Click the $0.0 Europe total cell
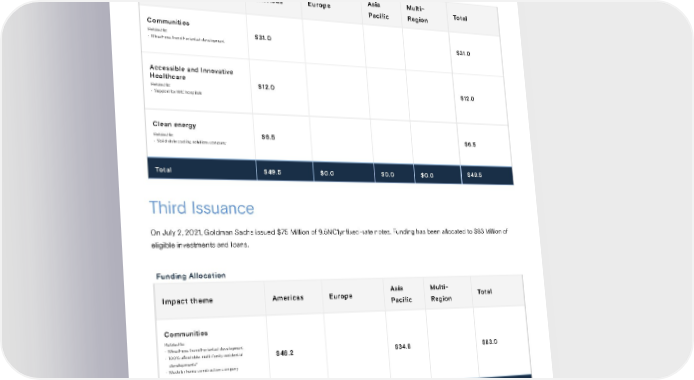The image size is (694, 380). click(327, 173)
